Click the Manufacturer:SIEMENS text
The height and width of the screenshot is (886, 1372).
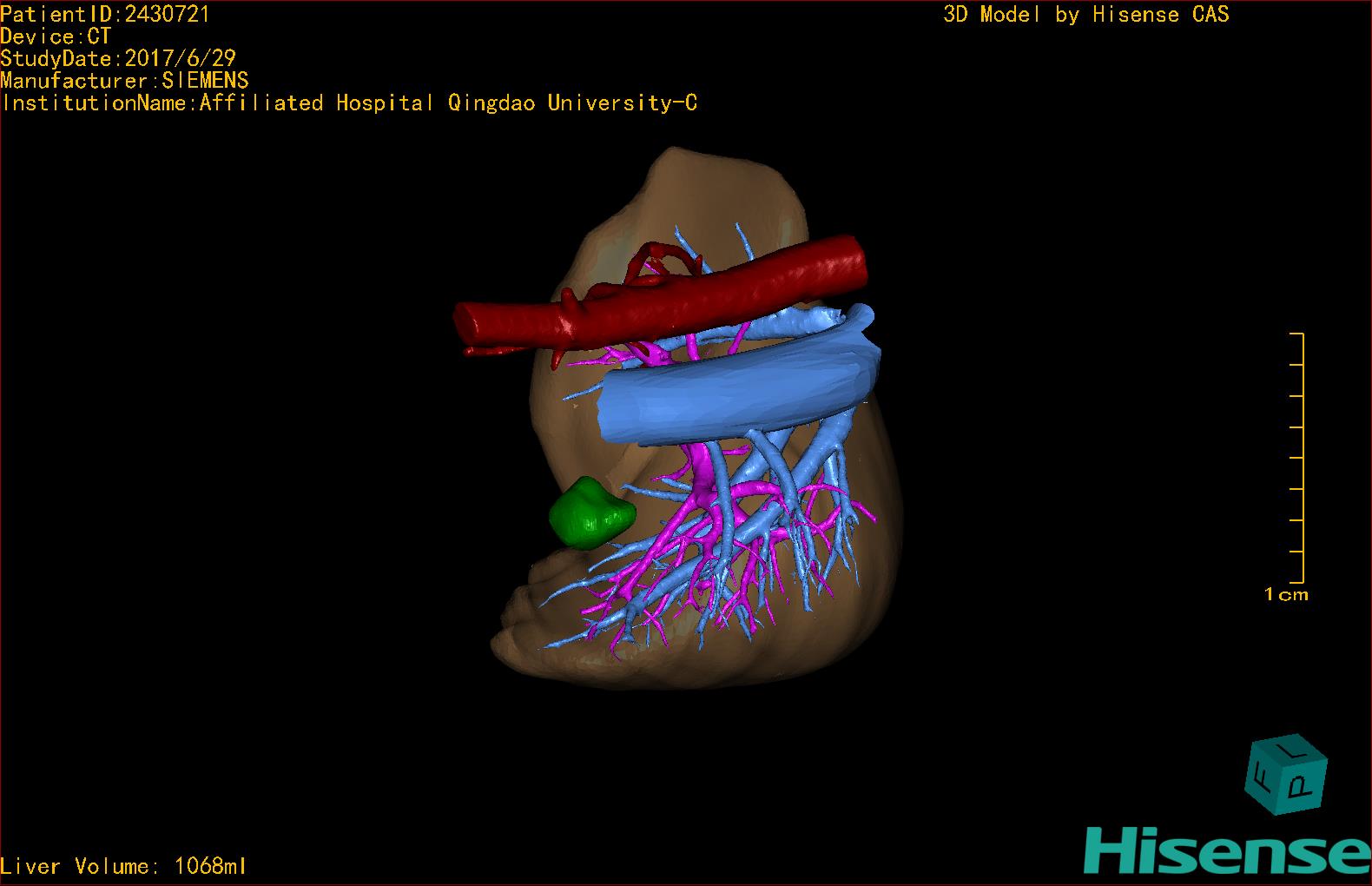point(124,81)
